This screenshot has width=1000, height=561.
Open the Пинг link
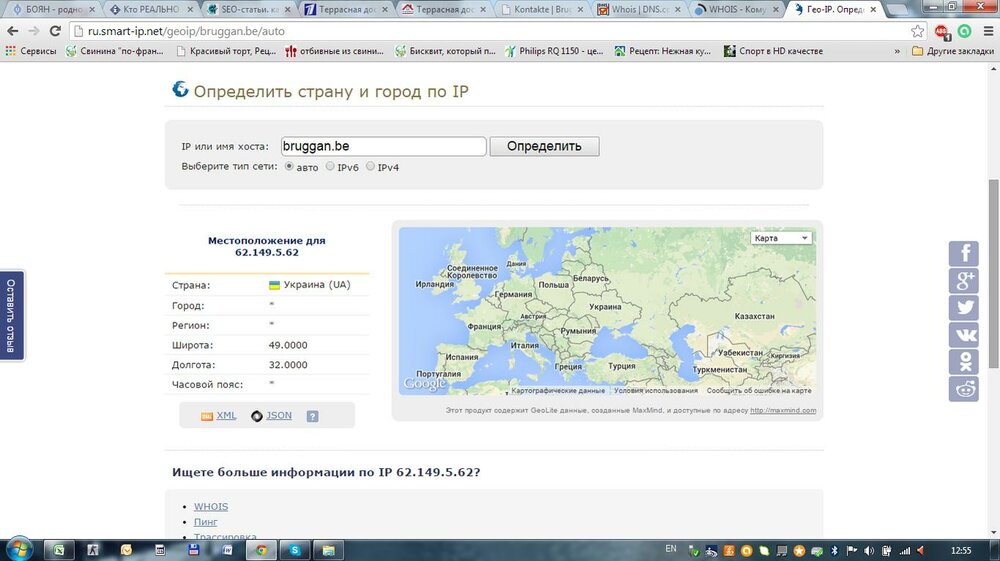tap(205, 521)
